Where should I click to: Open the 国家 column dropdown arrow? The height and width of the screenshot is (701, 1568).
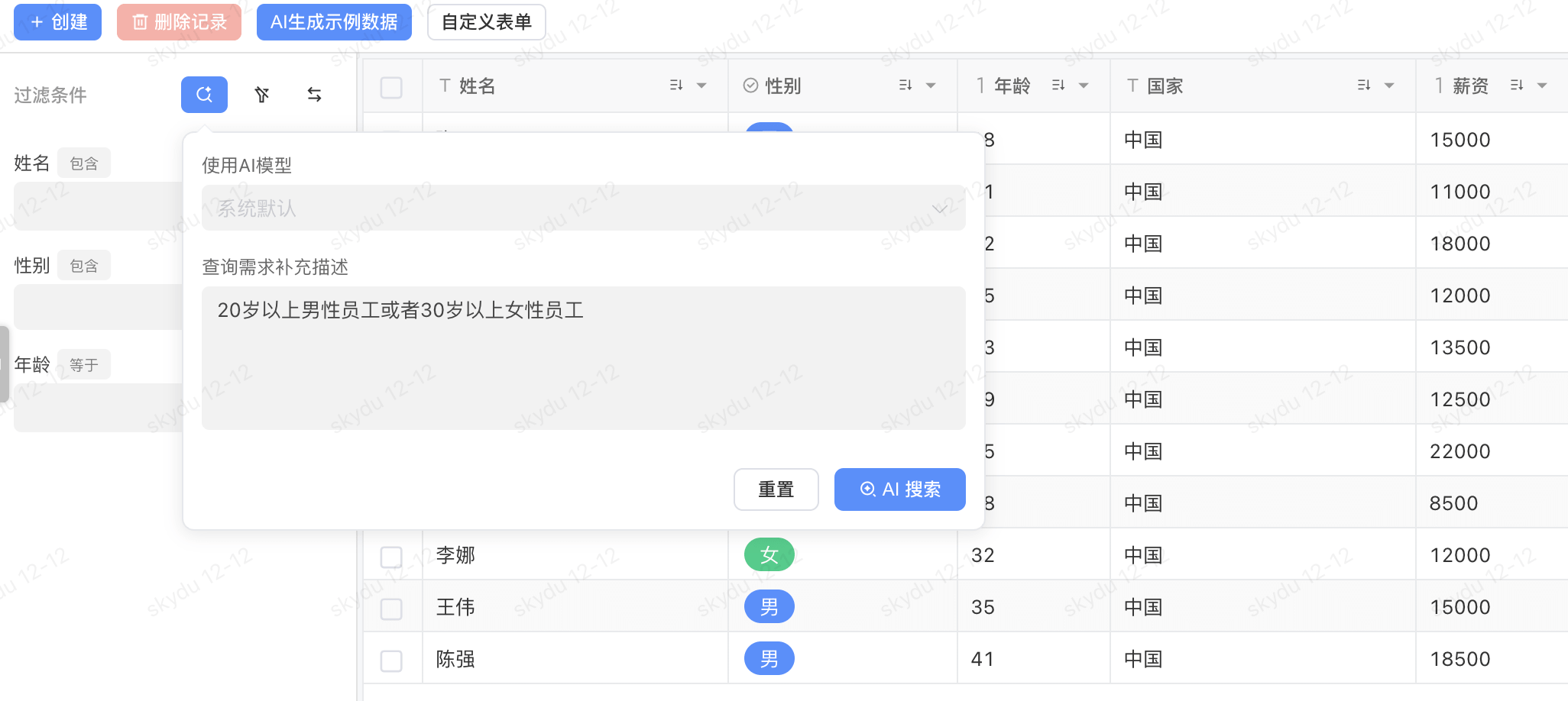[1389, 86]
